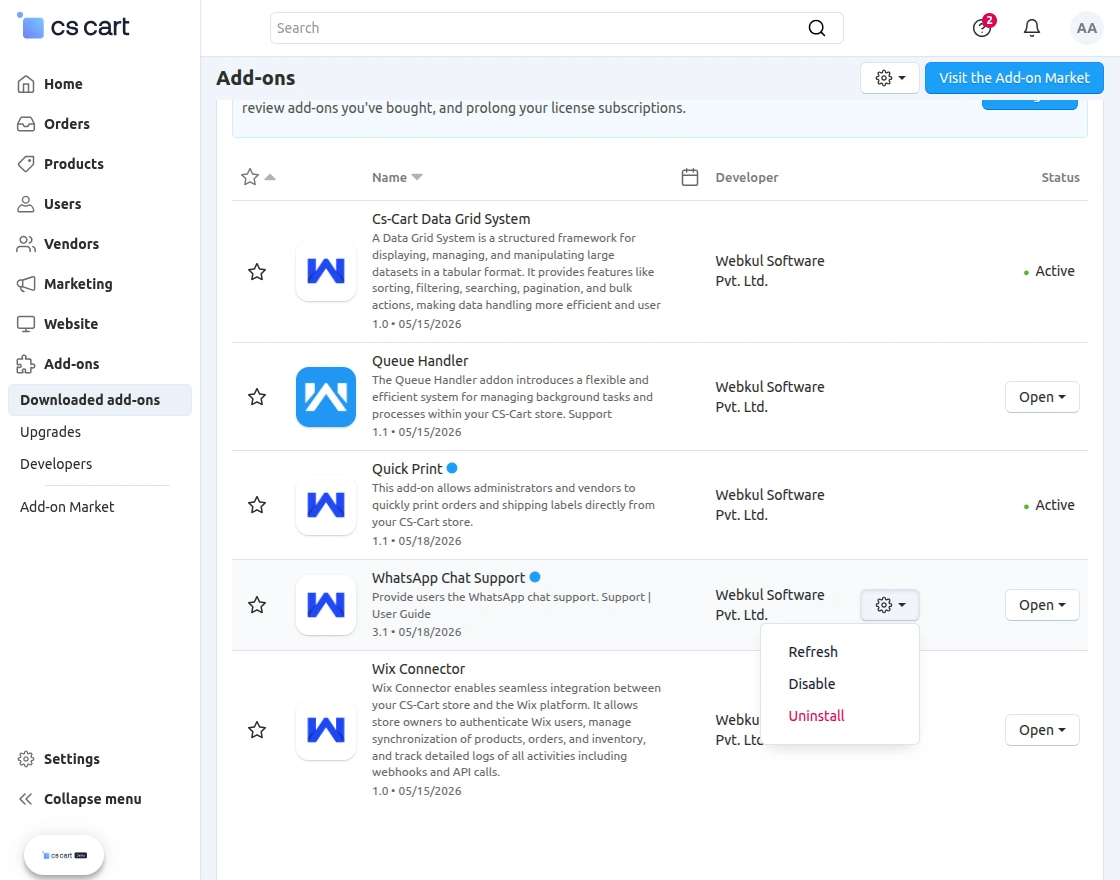This screenshot has width=1120, height=880.
Task: Click the WhatsApp Chat Support logo
Action: 326,605
